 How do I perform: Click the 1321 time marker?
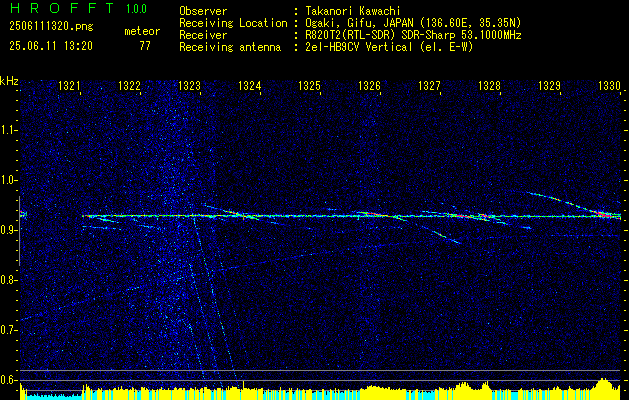(69, 85)
